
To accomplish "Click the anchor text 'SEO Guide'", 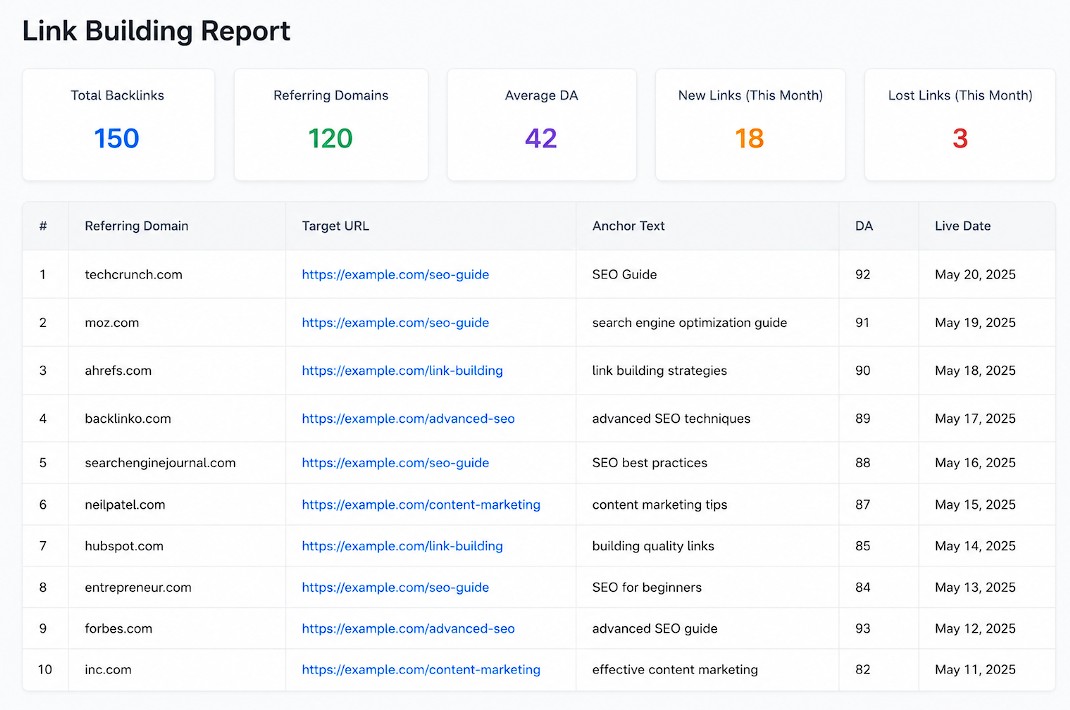I will point(624,274).
